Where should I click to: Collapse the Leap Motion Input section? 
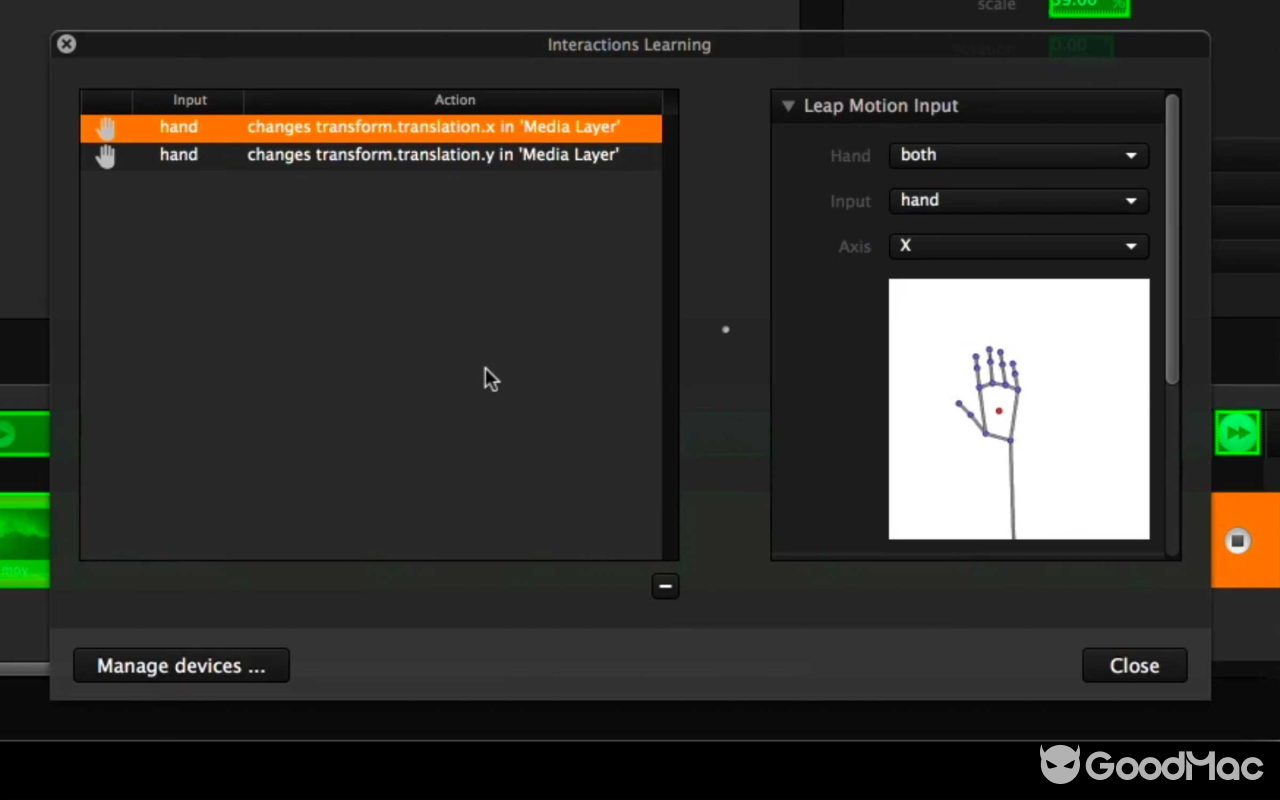788,106
